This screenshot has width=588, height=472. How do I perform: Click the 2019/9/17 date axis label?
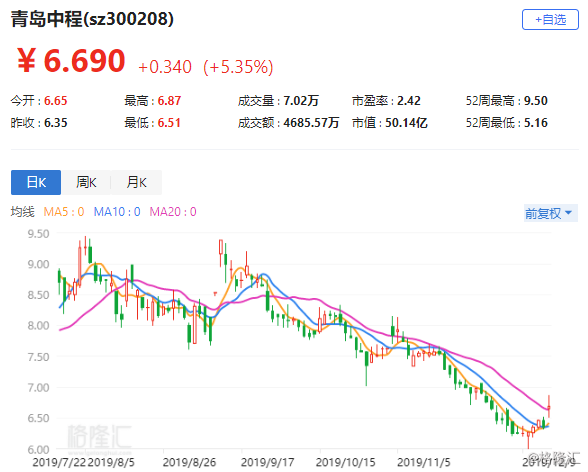point(267,462)
